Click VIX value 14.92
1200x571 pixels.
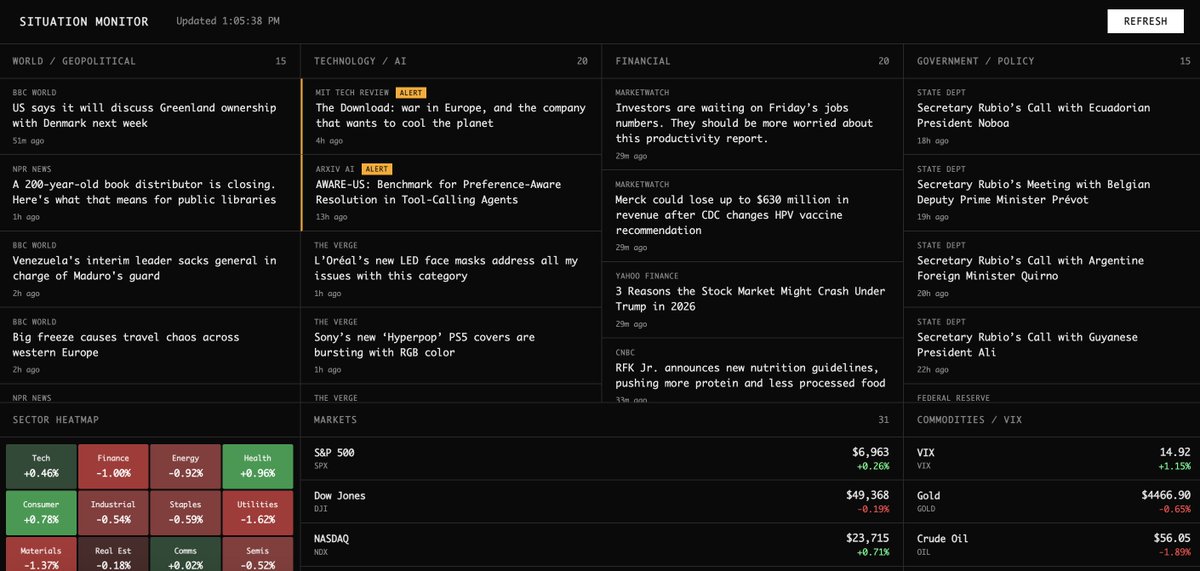1174,452
